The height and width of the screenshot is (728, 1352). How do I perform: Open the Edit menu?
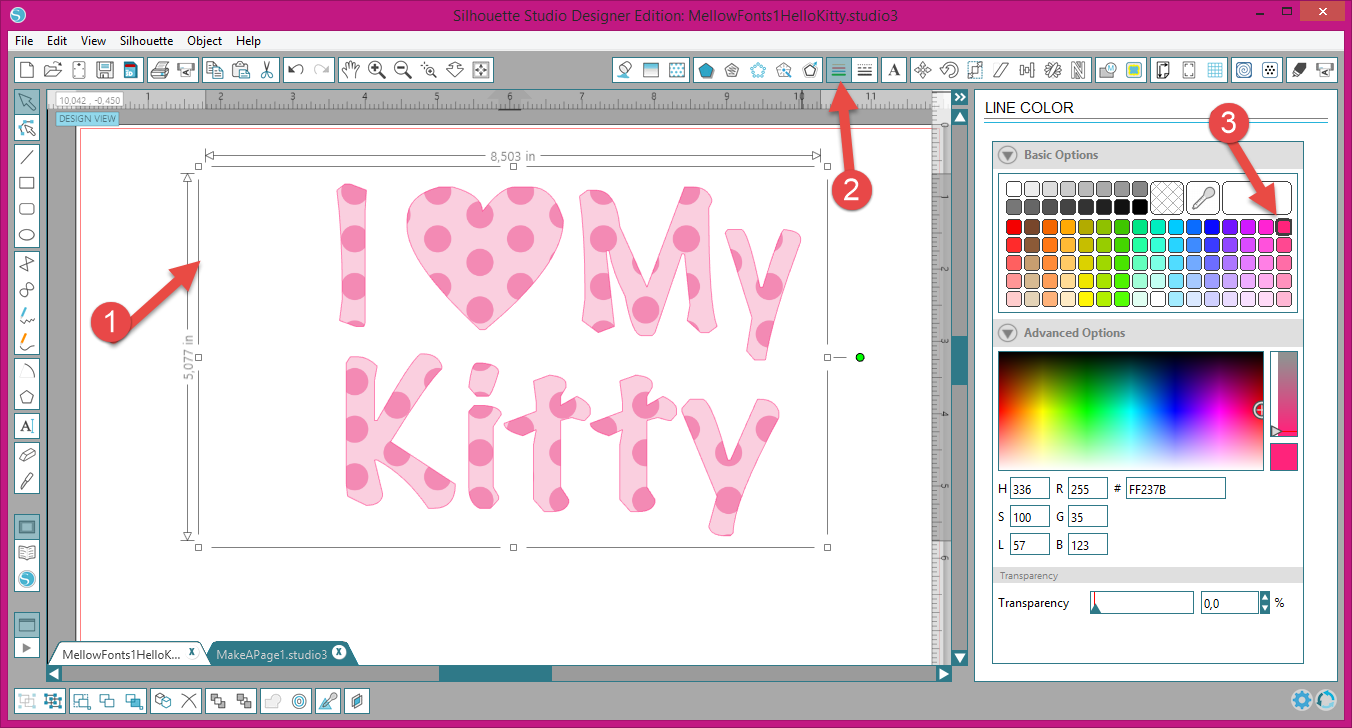click(x=56, y=41)
